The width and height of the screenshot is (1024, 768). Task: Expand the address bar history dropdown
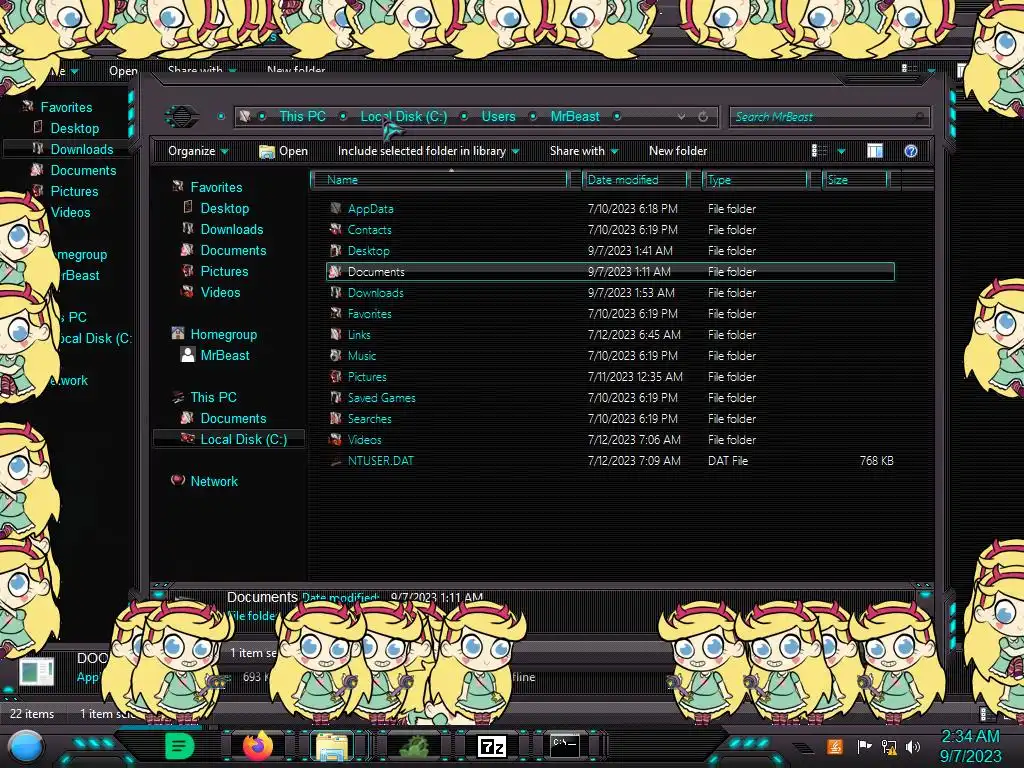[x=681, y=116]
